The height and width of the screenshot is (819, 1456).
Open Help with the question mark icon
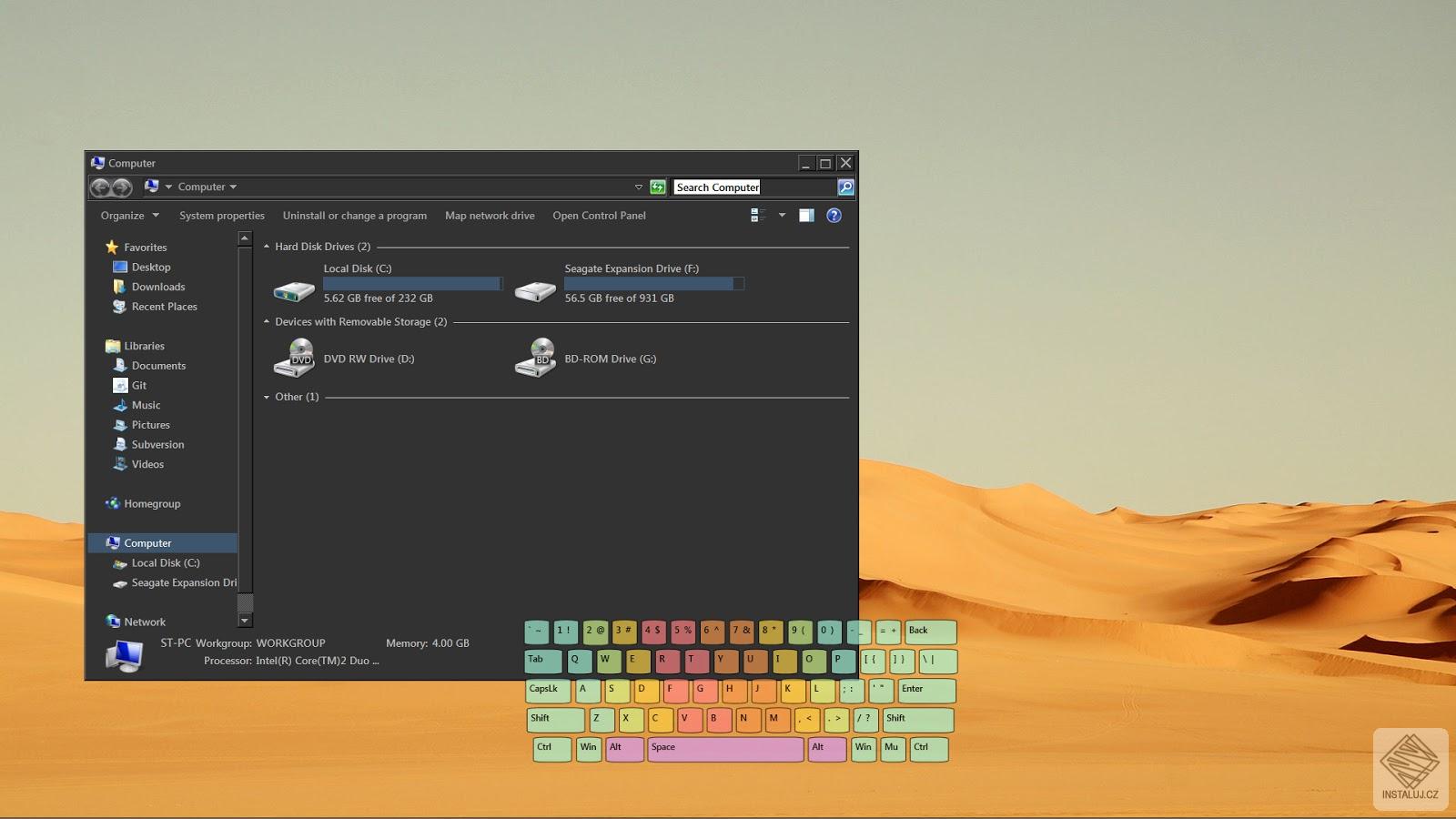[x=834, y=216]
